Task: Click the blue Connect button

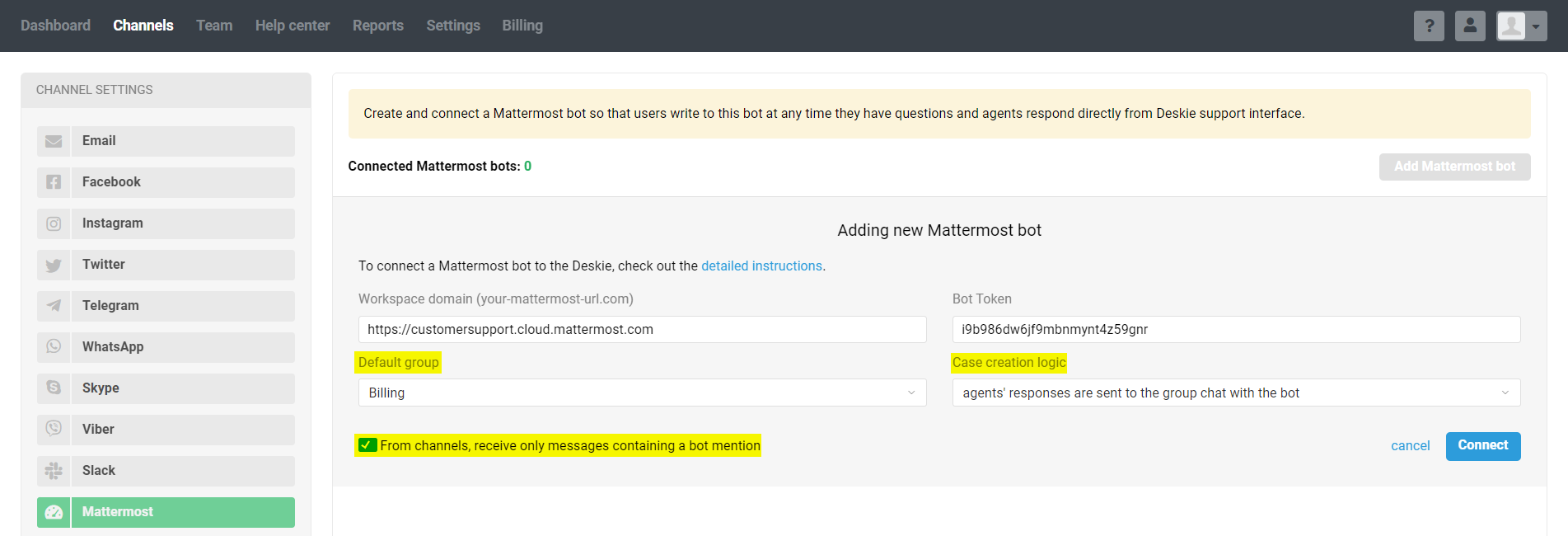Action: [1482, 446]
